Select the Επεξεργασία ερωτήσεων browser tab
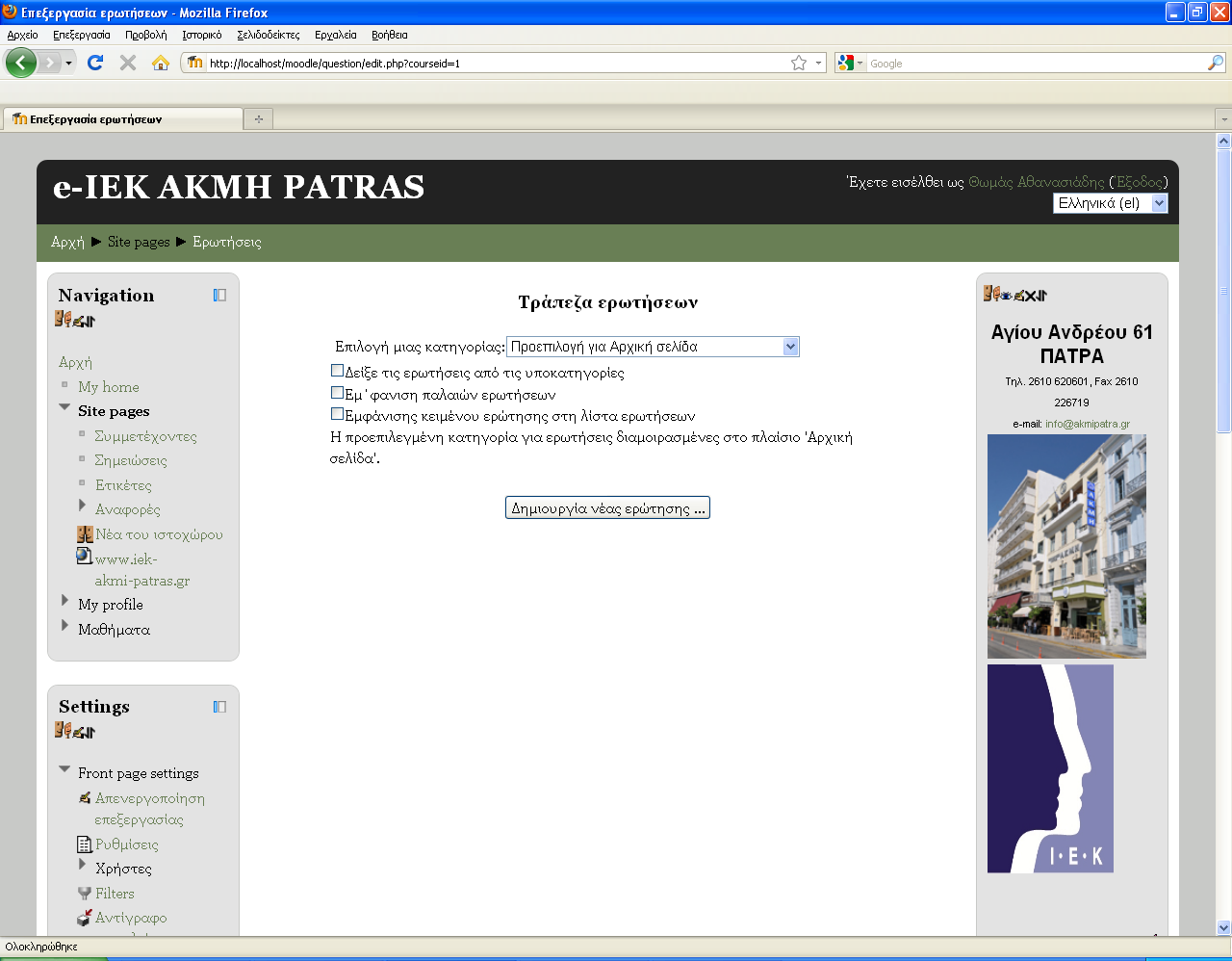The image size is (1232, 961). (x=123, y=118)
